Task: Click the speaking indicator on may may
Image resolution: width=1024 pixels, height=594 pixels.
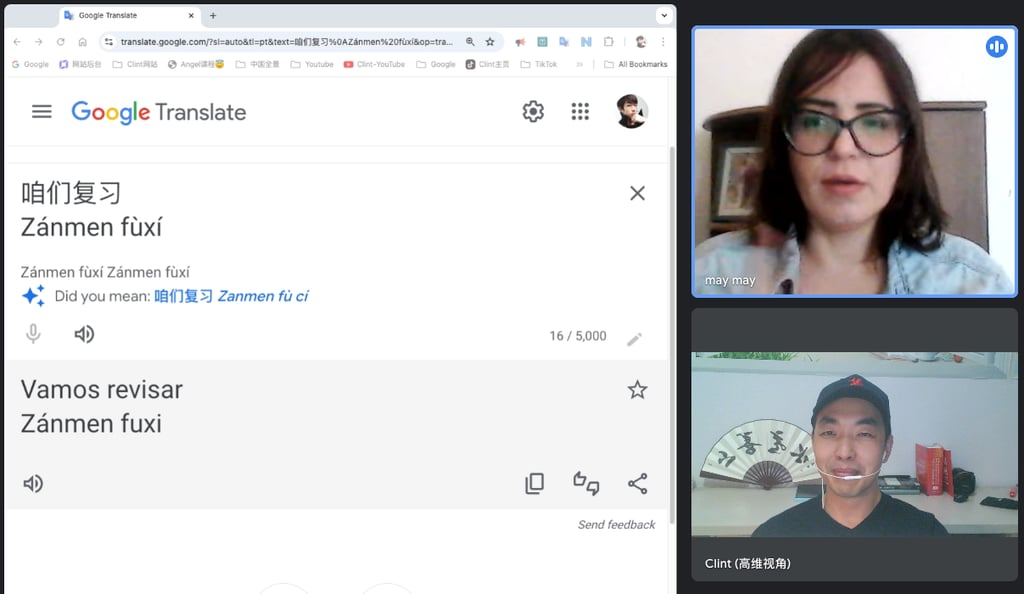Action: [x=997, y=46]
